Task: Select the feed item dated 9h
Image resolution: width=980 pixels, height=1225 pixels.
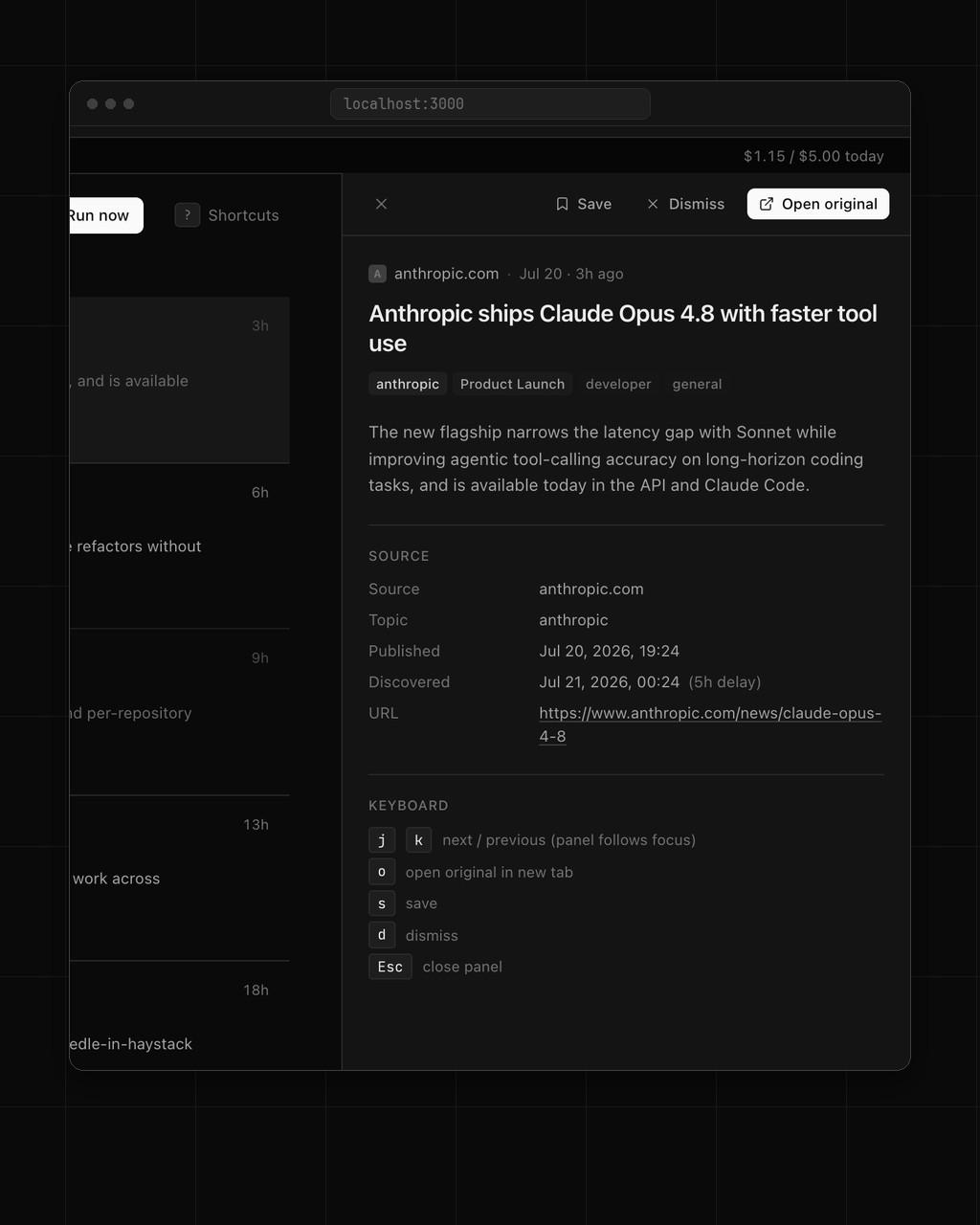Action: [179, 712]
